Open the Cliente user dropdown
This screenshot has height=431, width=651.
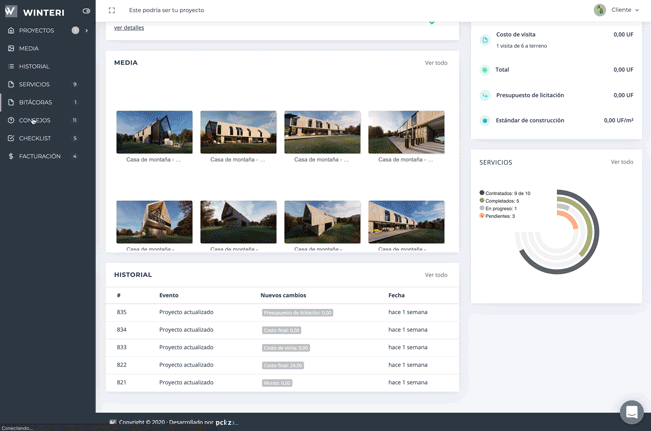coord(625,10)
